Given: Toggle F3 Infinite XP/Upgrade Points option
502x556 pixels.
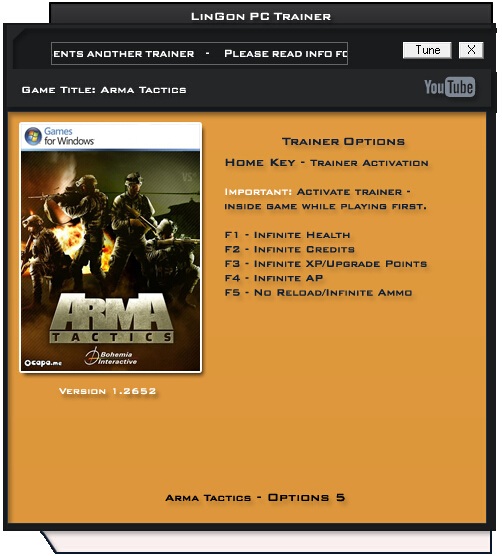Looking at the screenshot, I should coord(326,264).
